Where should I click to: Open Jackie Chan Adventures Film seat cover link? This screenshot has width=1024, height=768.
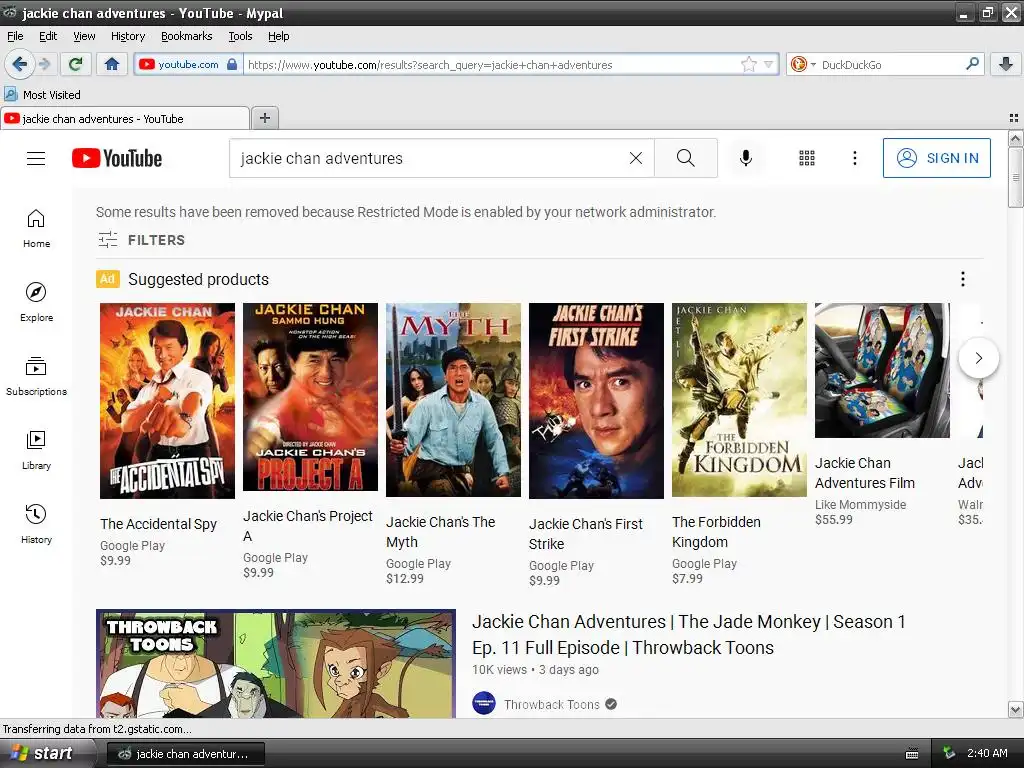pyautogui.click(x=865, y=473)
